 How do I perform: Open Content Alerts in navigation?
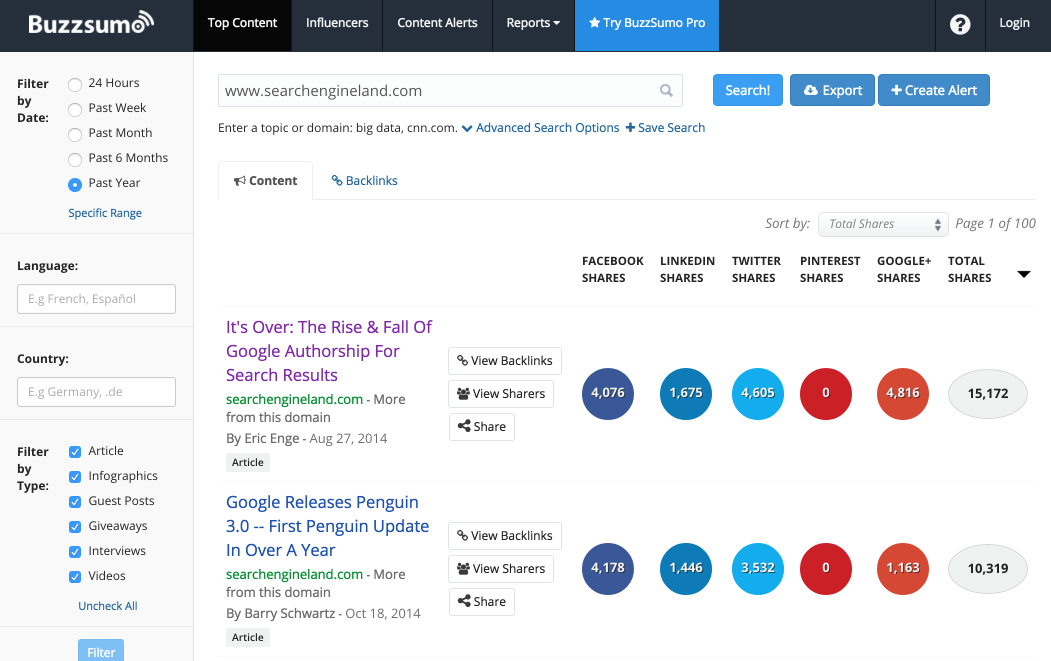[x=437, y=23]
